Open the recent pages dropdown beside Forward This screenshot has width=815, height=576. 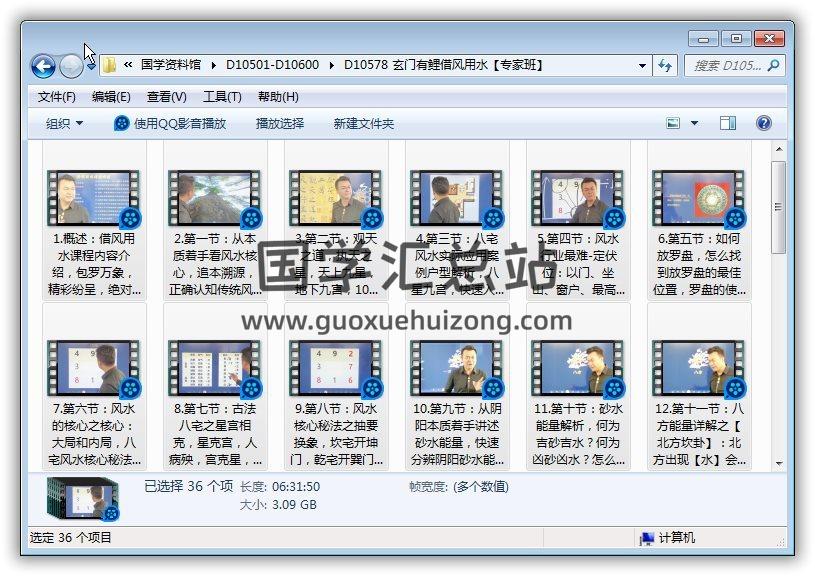point(91,66)
